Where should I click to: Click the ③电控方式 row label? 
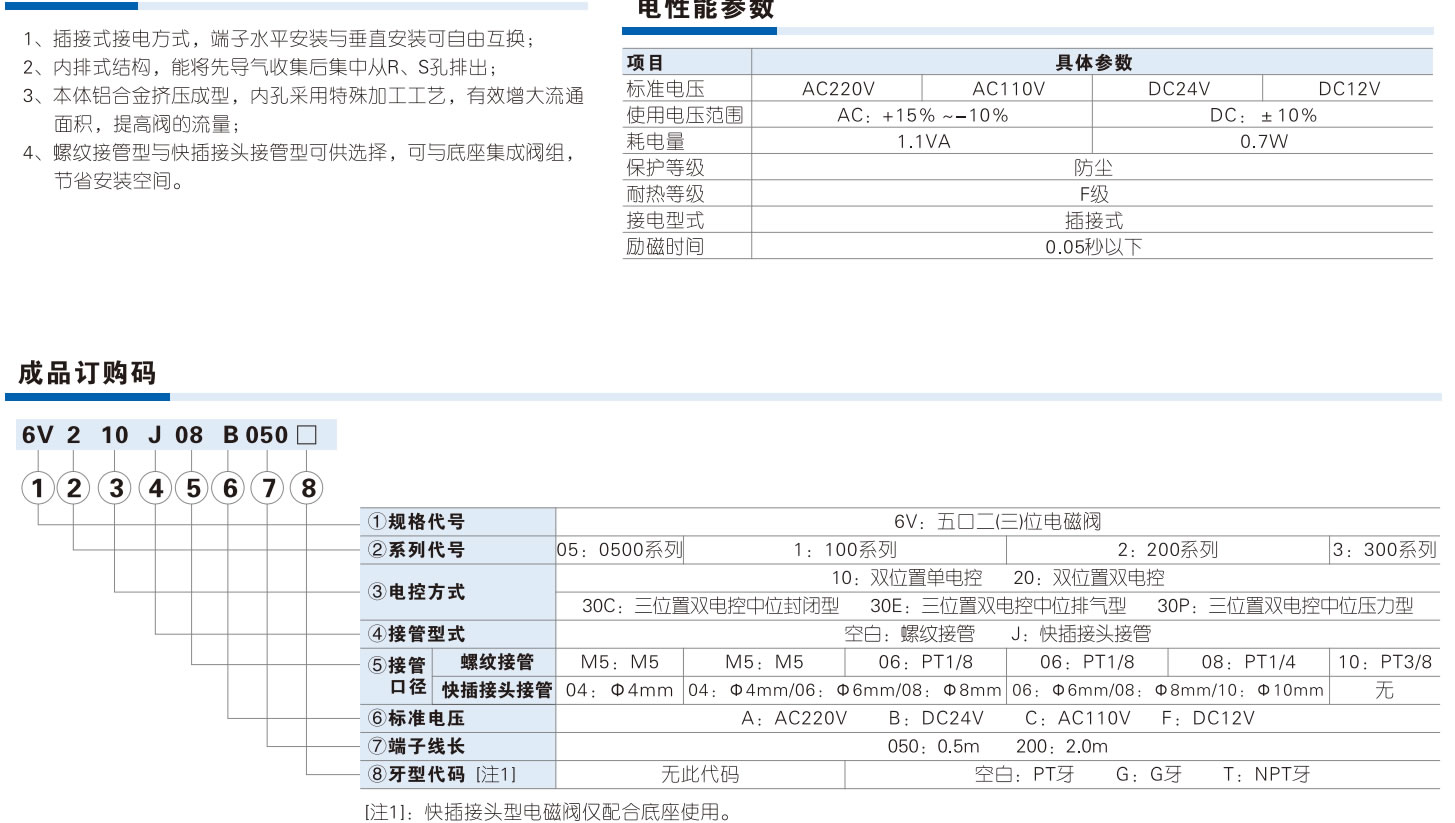417,592
